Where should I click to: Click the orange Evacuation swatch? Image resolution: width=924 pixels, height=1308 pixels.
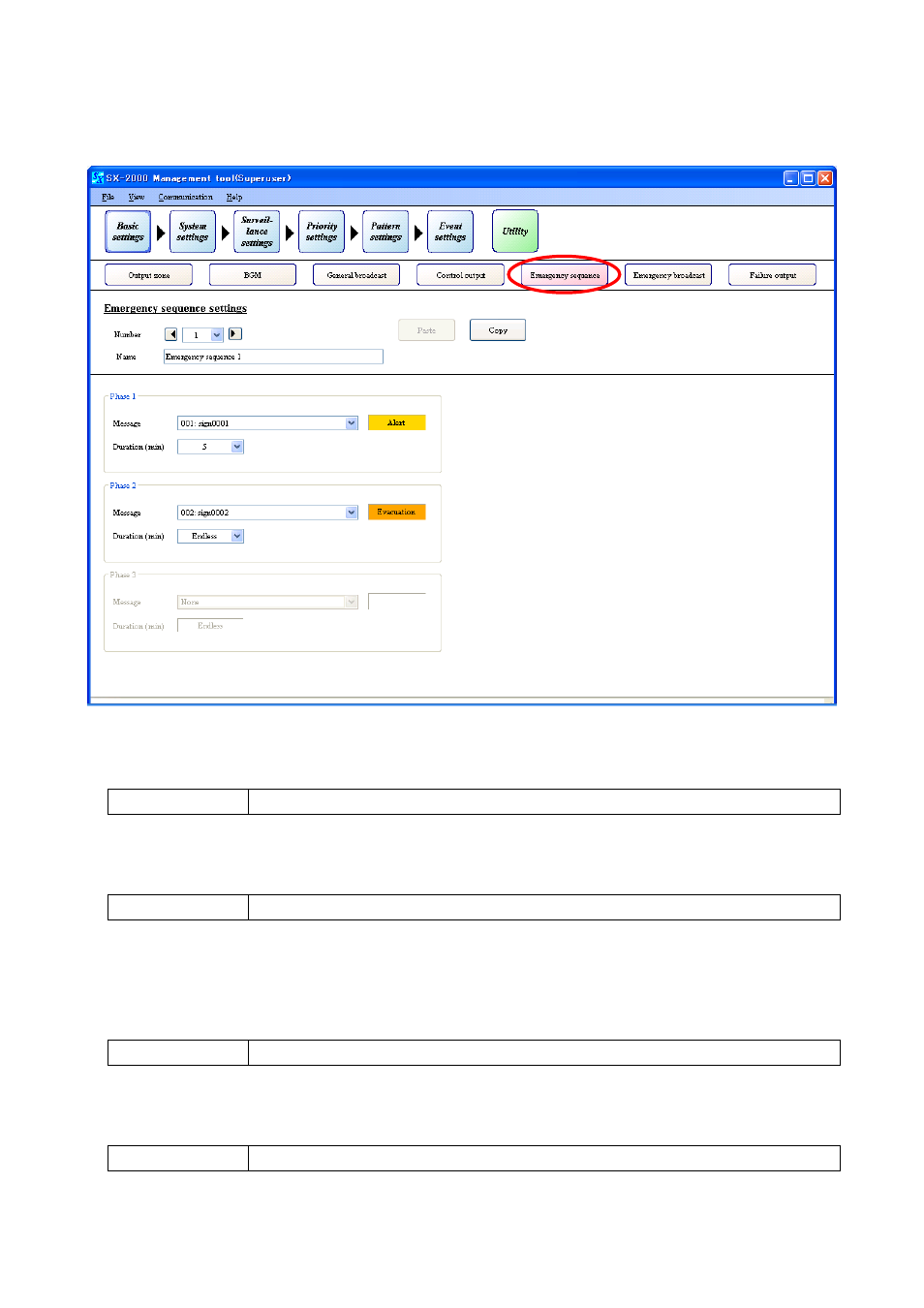tap(397, 512)
